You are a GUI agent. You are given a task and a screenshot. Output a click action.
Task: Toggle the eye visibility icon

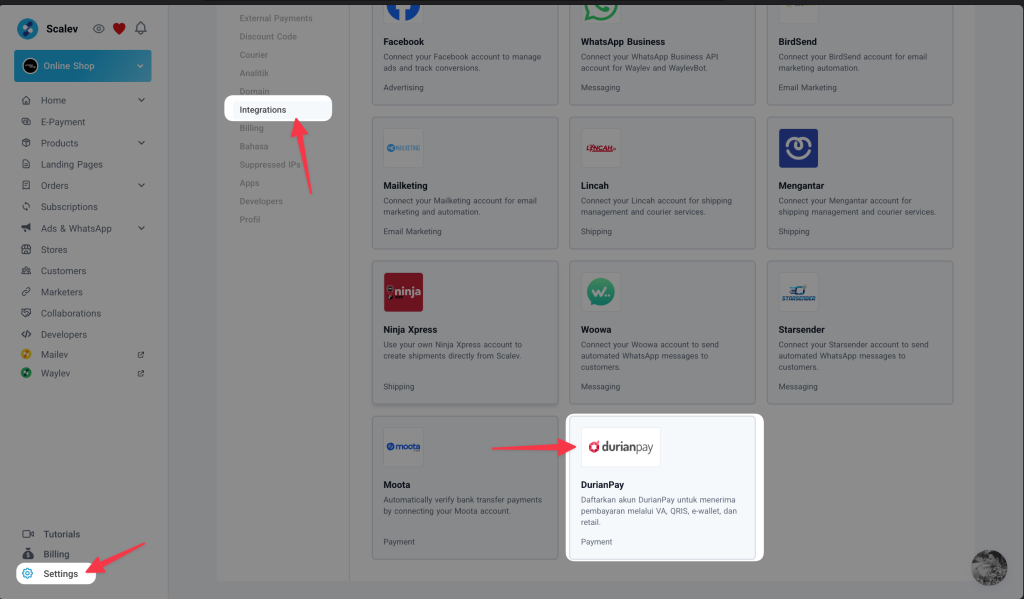click(99, 29)
